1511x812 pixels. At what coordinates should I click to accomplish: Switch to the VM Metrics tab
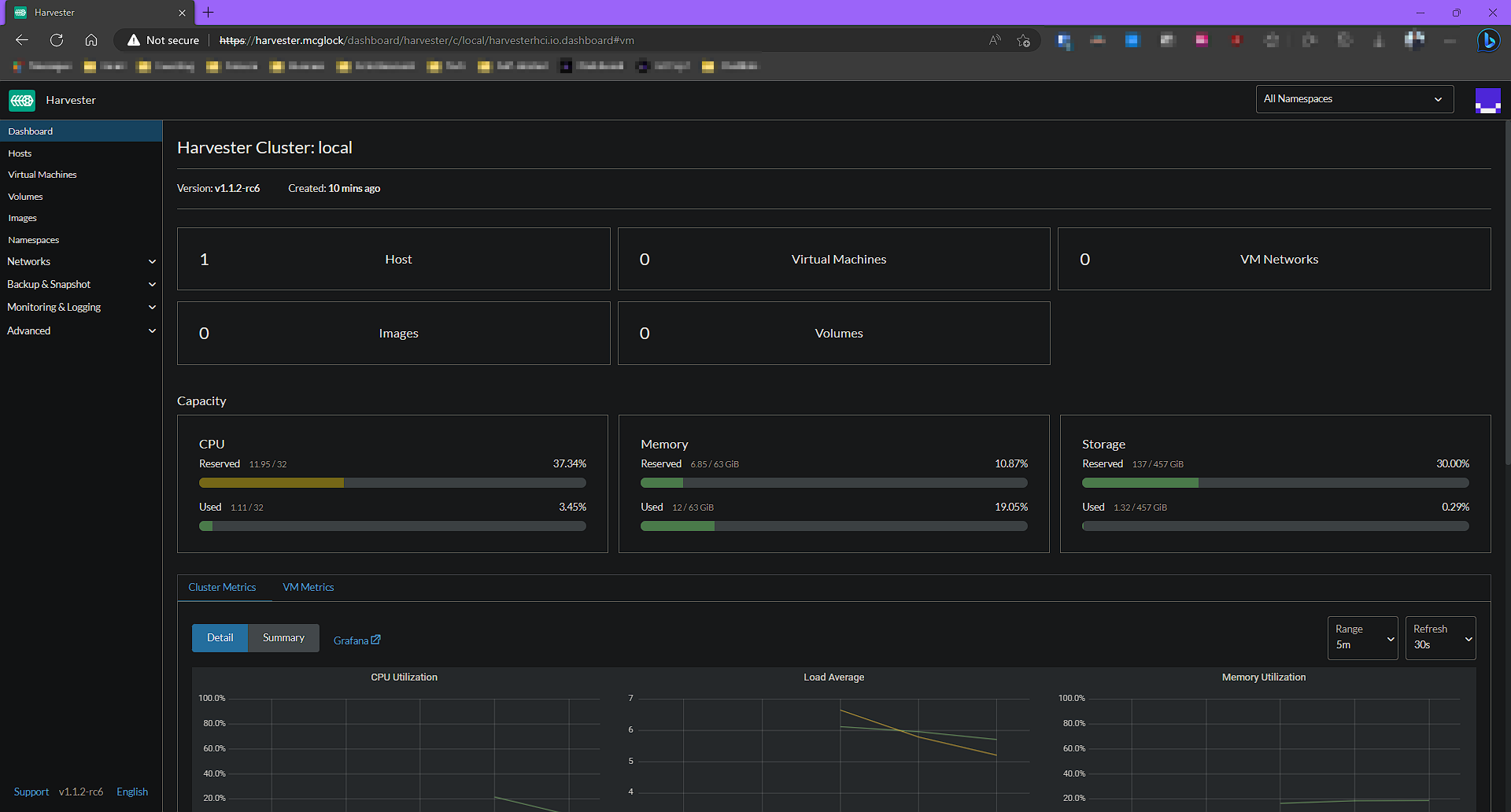(x=308, y=588)
